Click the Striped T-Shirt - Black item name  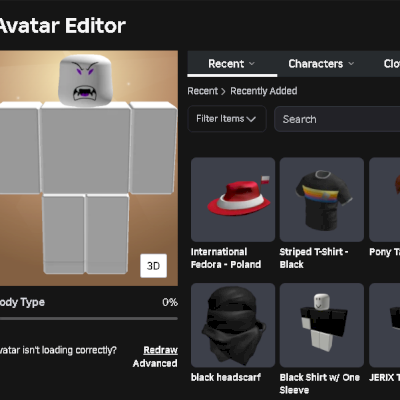(x=314, y=258)
